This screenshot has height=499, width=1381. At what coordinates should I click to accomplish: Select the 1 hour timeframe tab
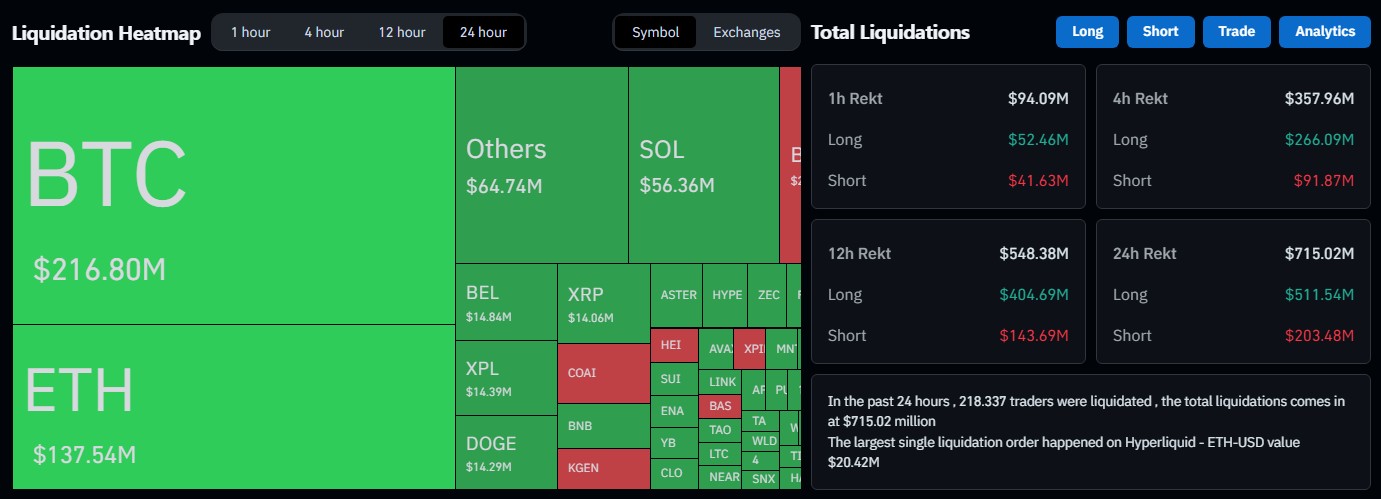[x=250, y=32]
